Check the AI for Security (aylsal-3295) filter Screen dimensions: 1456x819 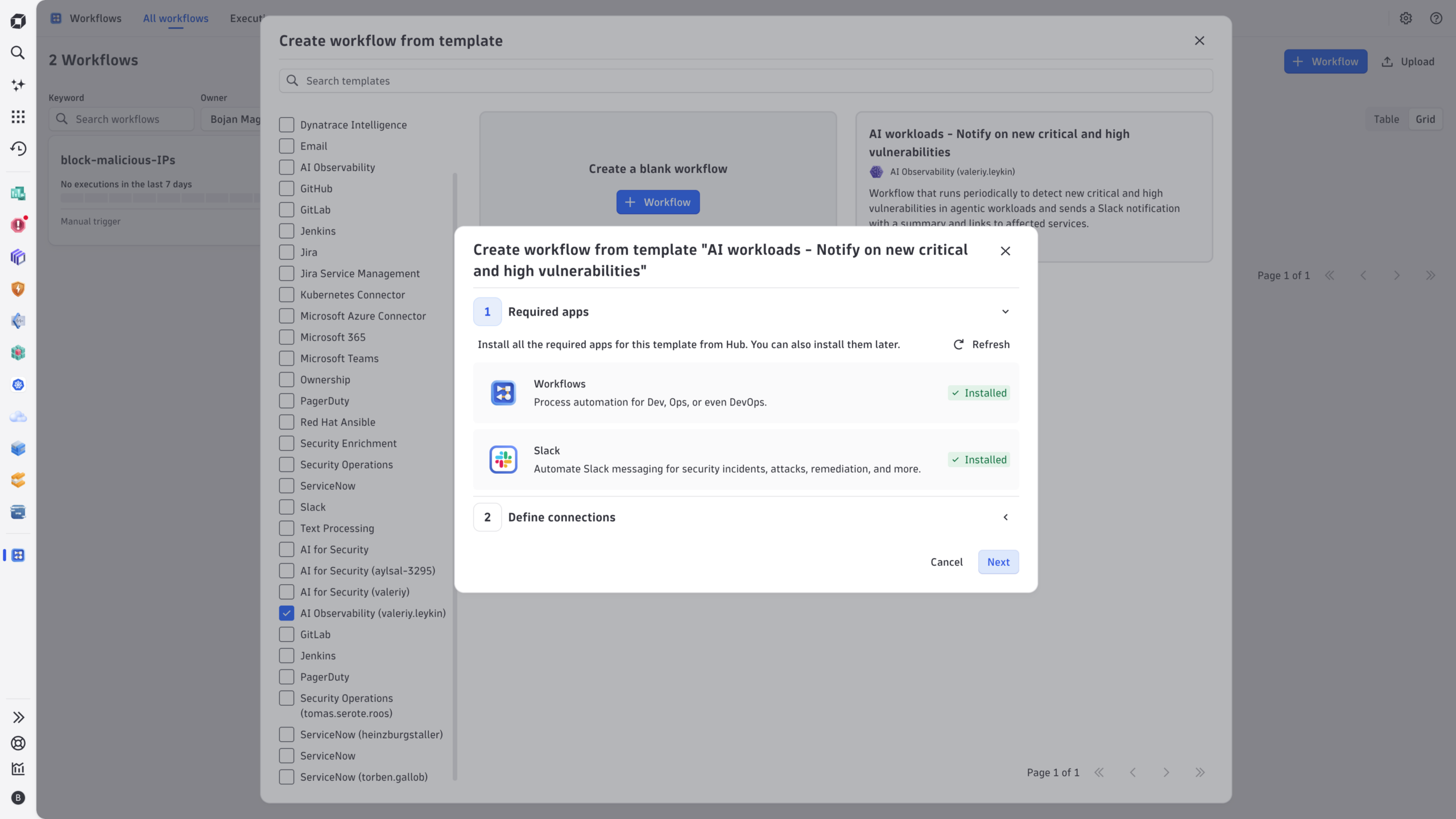coord(287,571)
